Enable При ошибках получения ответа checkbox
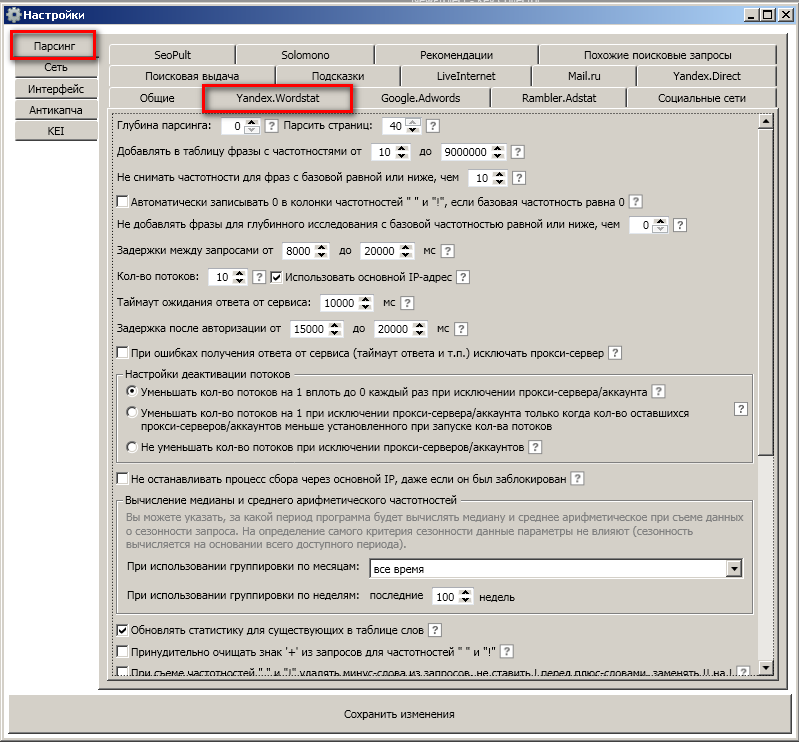 click(x=122, y=353)
